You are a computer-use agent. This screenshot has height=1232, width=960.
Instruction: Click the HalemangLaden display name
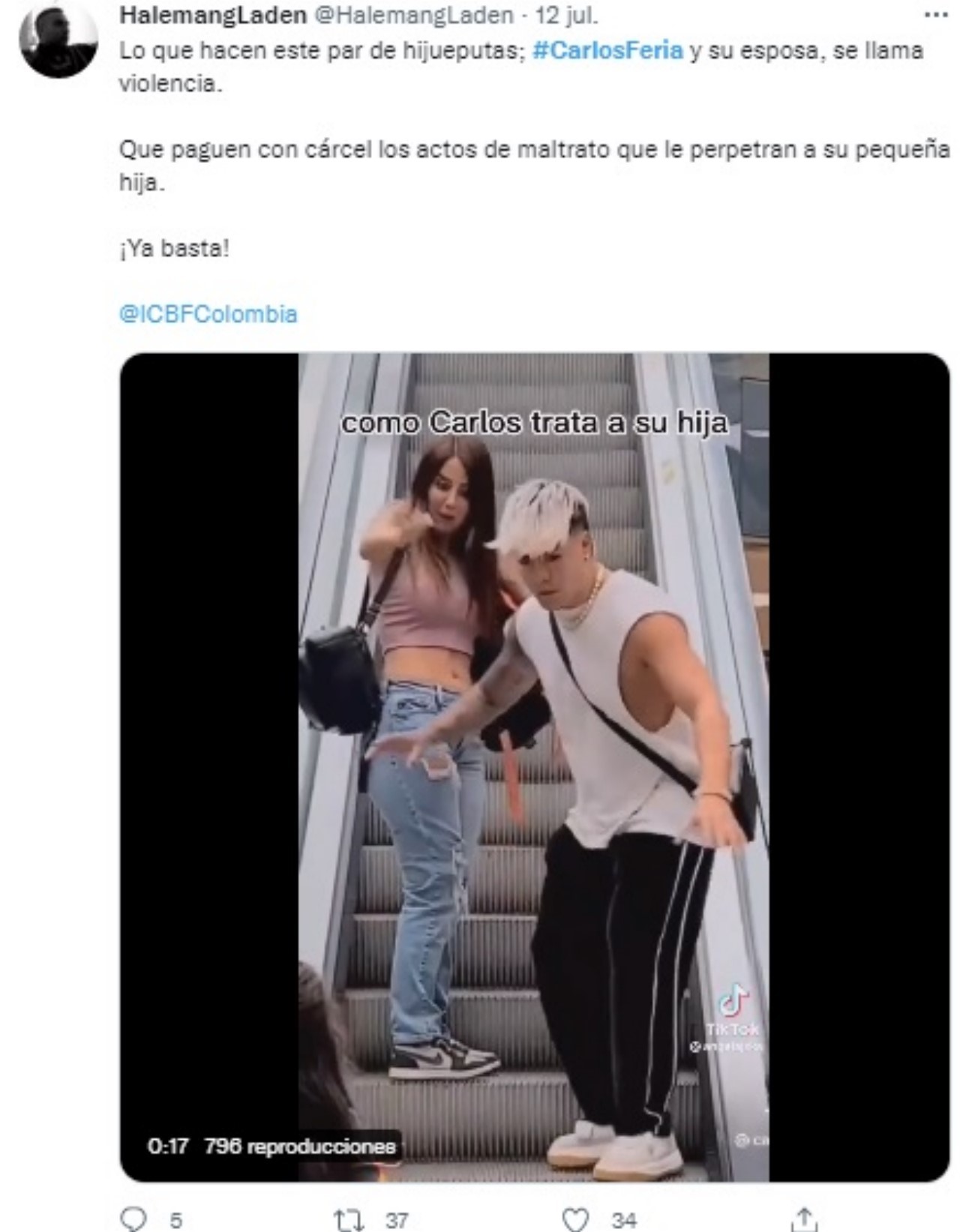pyautogui.click(x=212, y=14)
